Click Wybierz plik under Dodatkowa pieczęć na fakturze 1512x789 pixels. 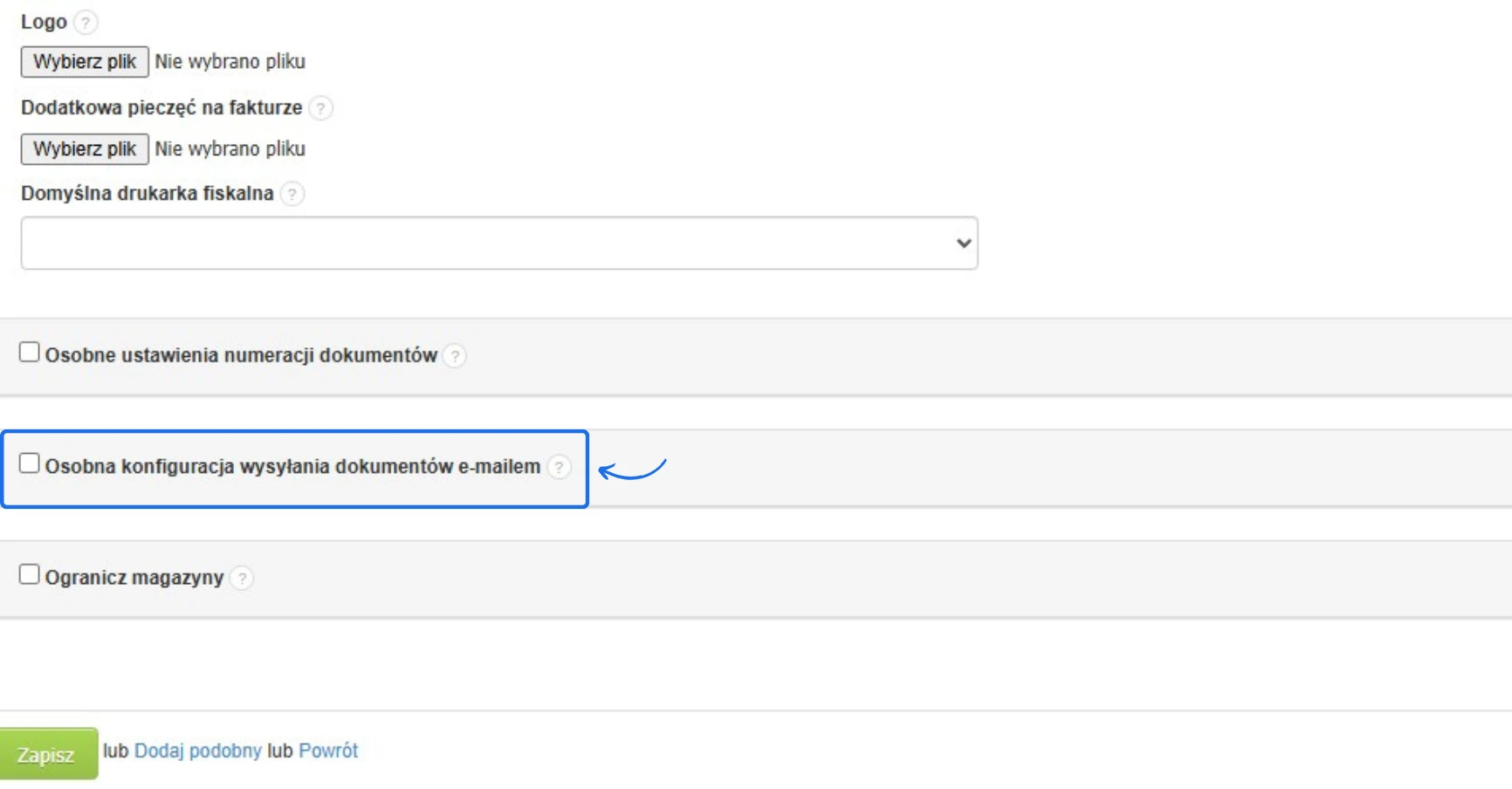point(85,149)
